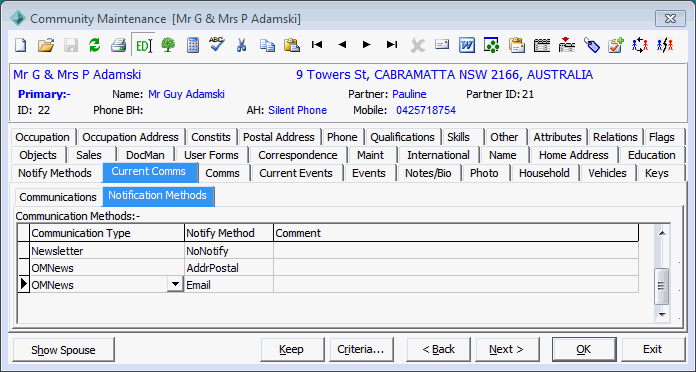Click the grid with red arrow icon
The height and width of the screenshot is (372, 696).
(x=567, y=45)
